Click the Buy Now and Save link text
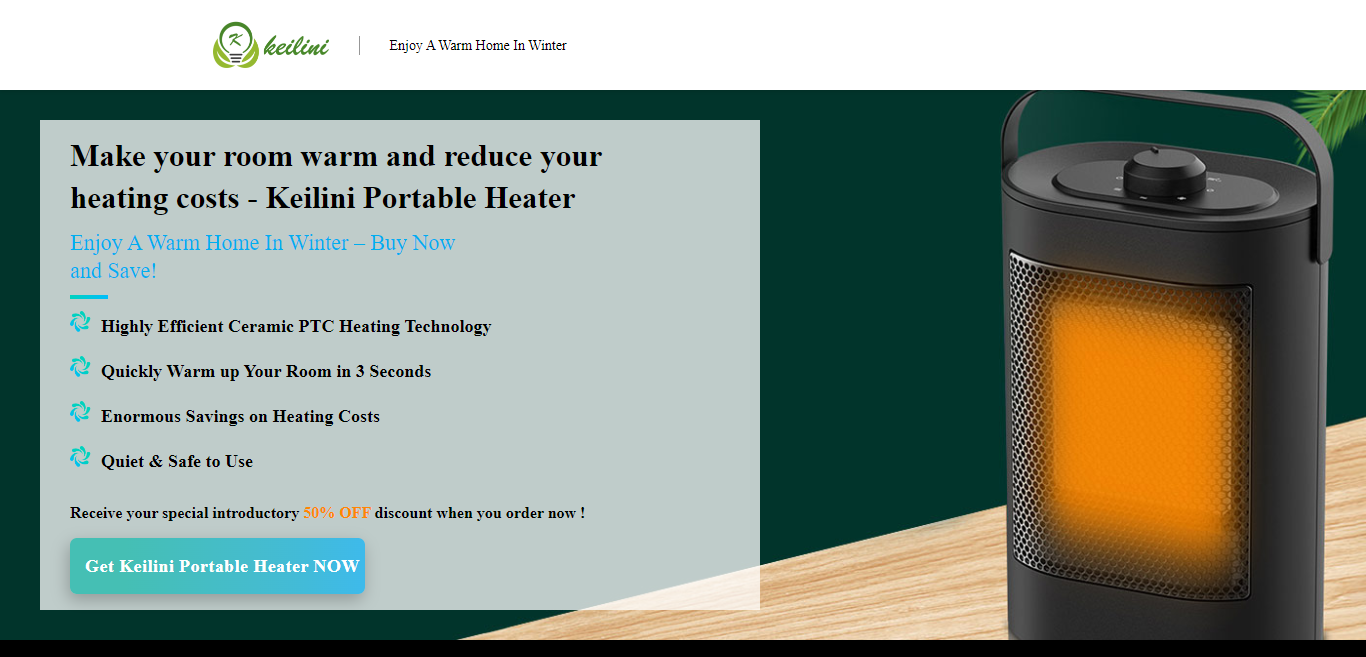Screen dimensions: 1366x657 (413, 243)
